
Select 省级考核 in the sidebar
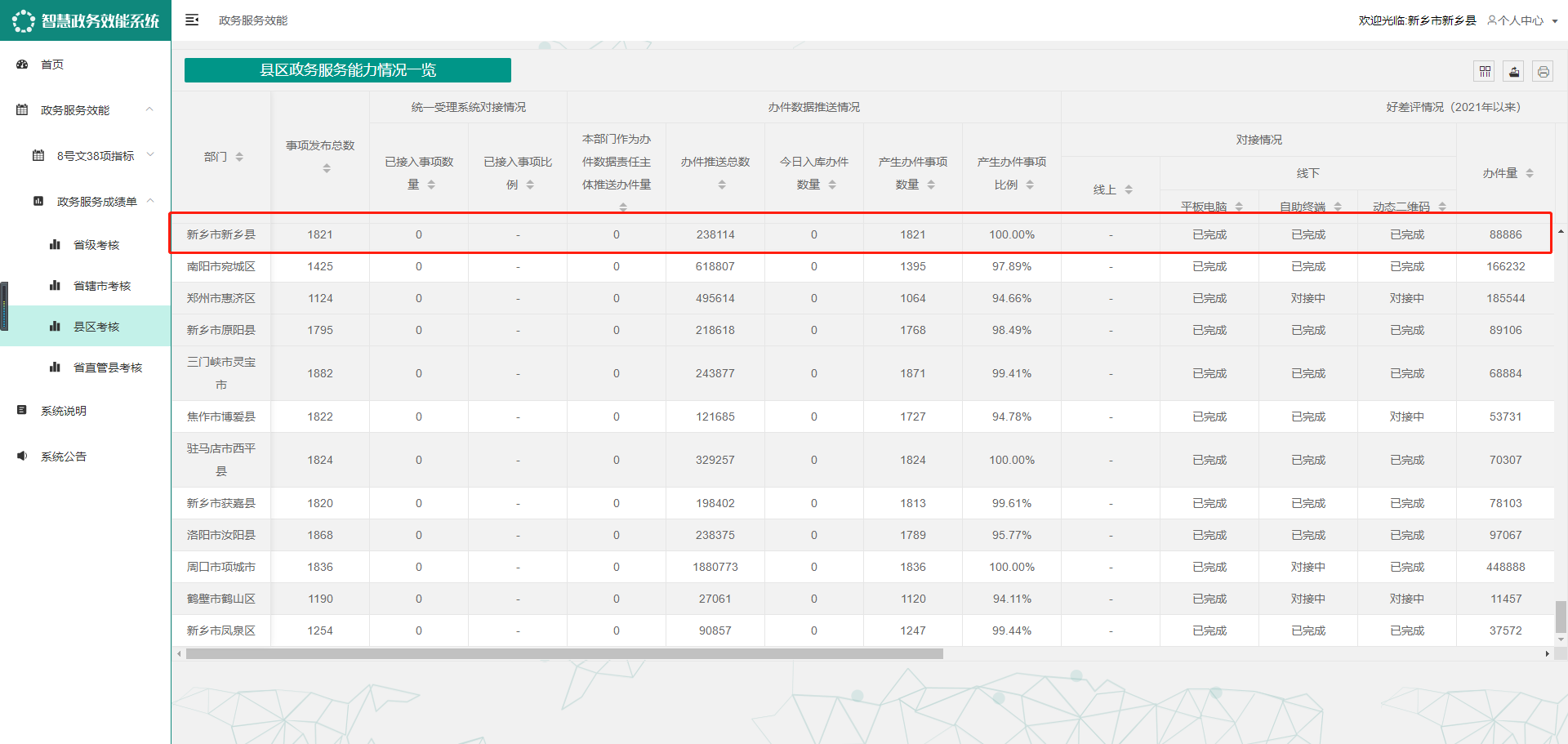click(96, 245)
